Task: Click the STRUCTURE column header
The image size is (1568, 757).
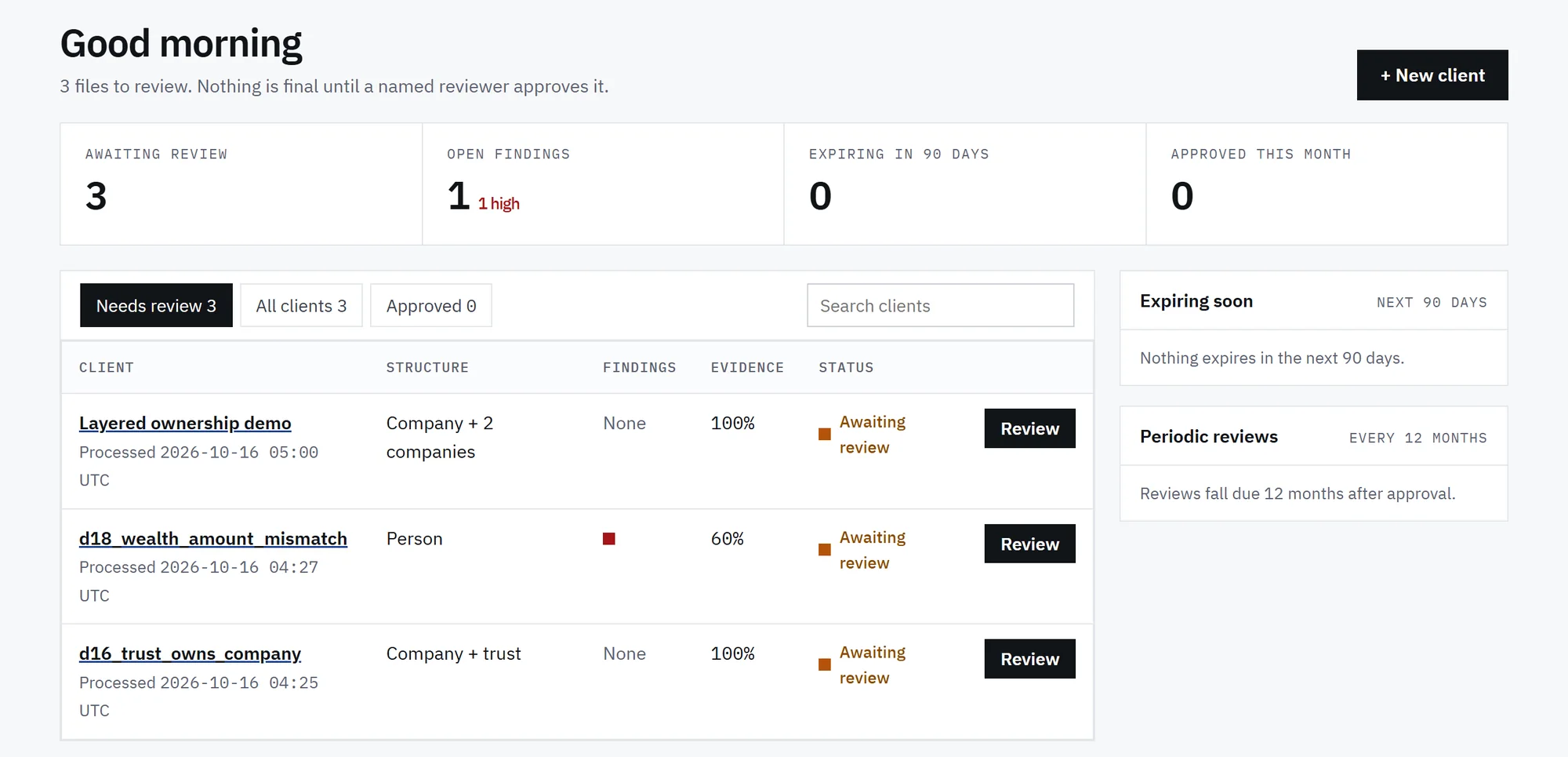Action: point(427,367)
